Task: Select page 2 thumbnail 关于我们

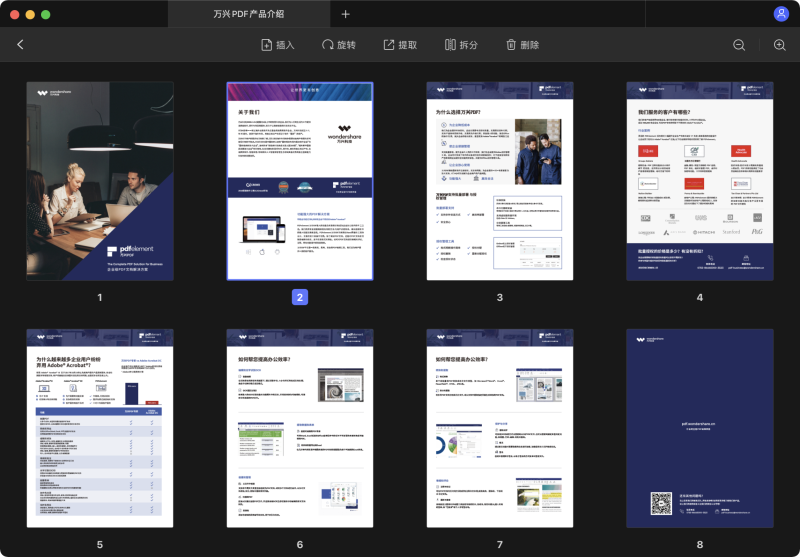Action: 300,181
